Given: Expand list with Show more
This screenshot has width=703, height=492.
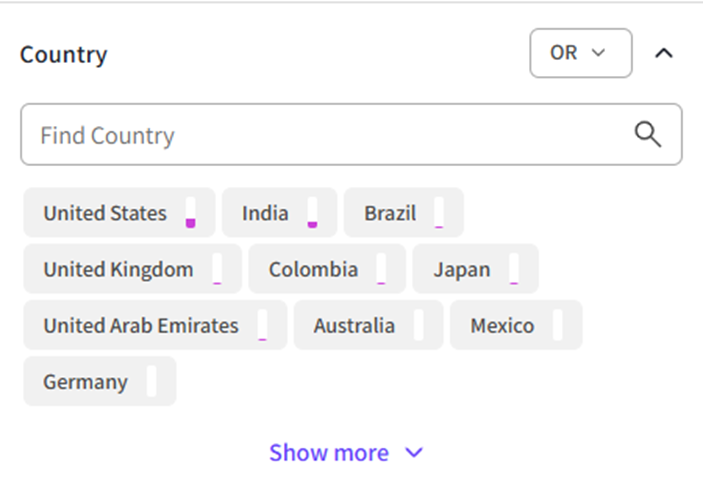Looking at the screenshot, I should tap(345, 453).
